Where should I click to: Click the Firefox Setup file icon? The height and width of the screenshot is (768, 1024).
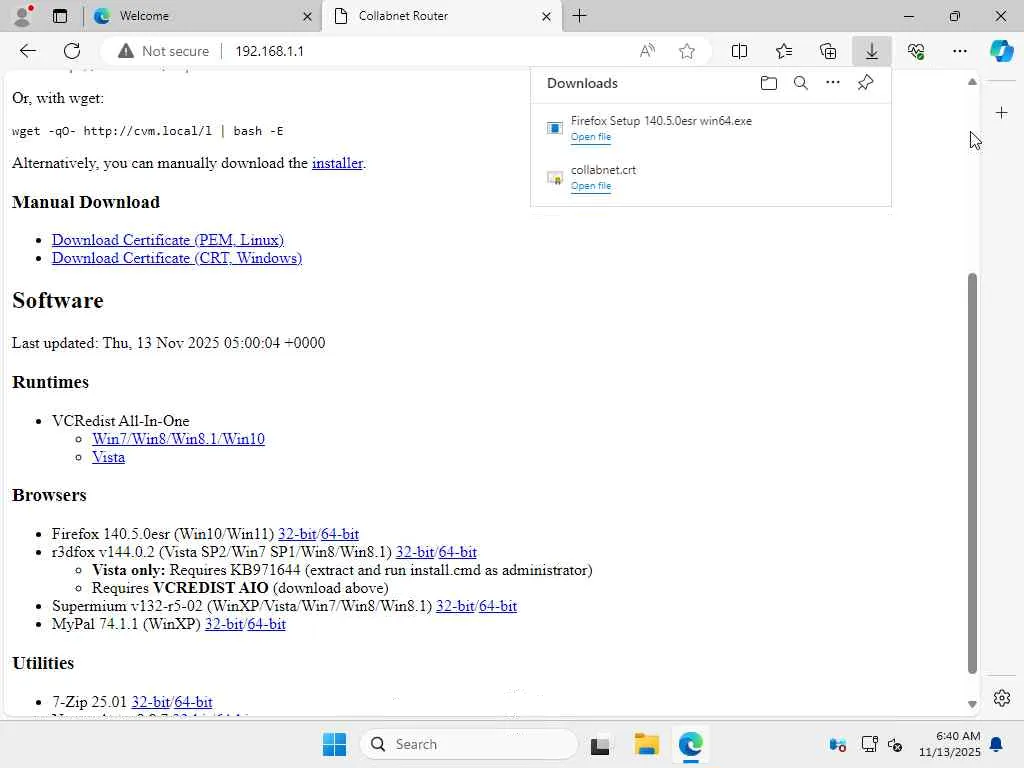(554, 128)
